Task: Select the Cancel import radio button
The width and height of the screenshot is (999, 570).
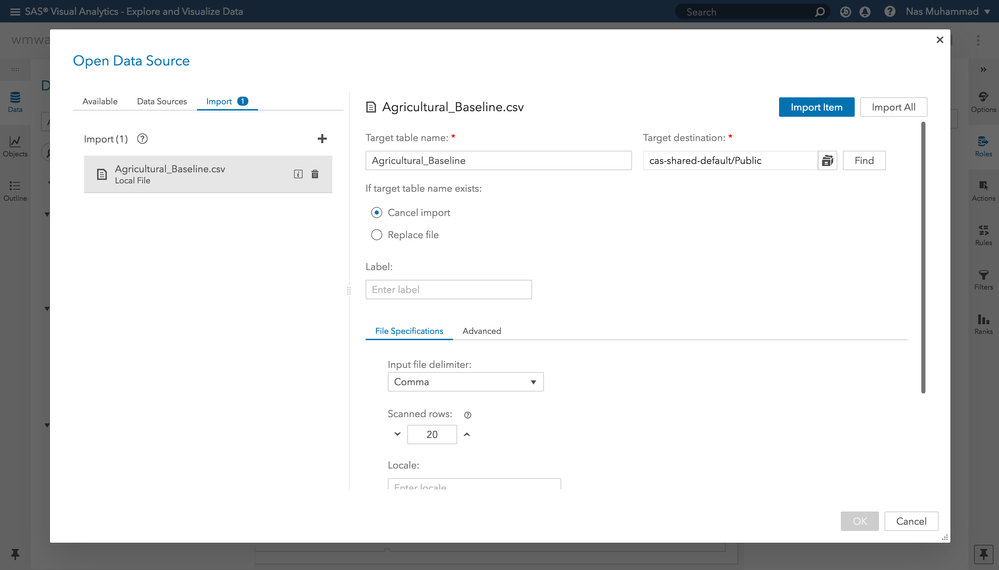Action: [377, 213]
